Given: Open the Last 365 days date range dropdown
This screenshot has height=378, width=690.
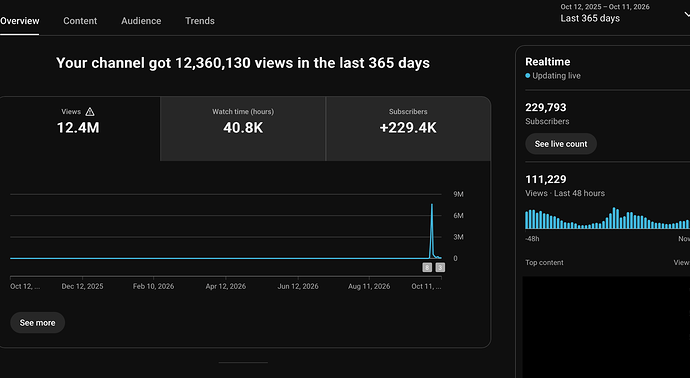Looking at the screenshot, I should 625,13.
